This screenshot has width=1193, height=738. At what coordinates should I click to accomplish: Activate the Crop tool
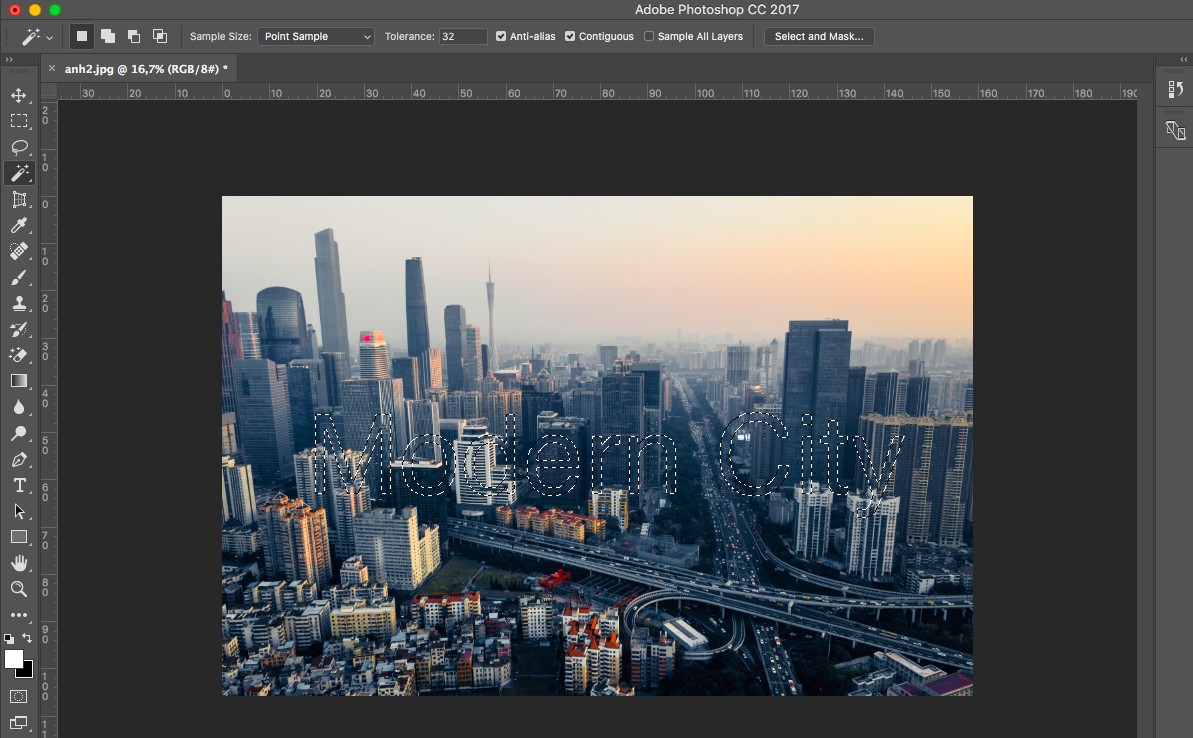20,199
